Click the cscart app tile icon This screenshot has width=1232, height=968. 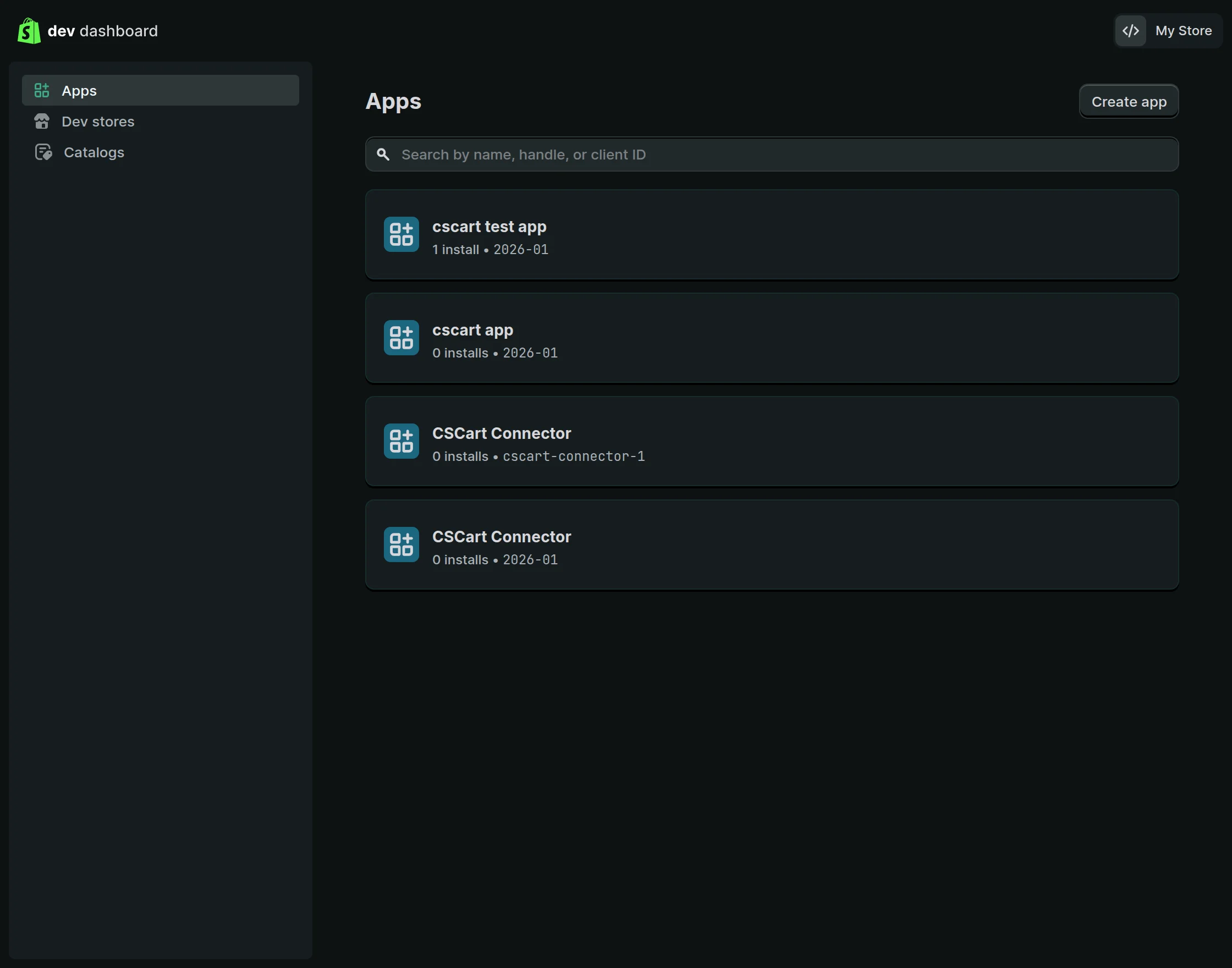click(x=401, y=338)
